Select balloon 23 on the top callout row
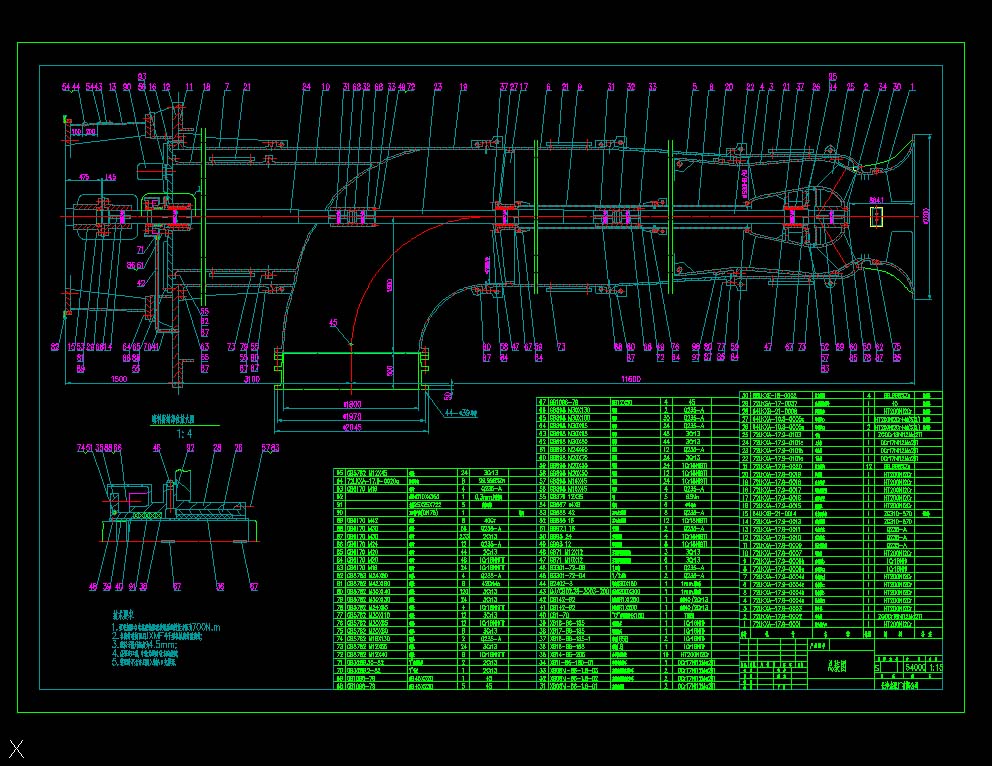 tap(438, 87)
